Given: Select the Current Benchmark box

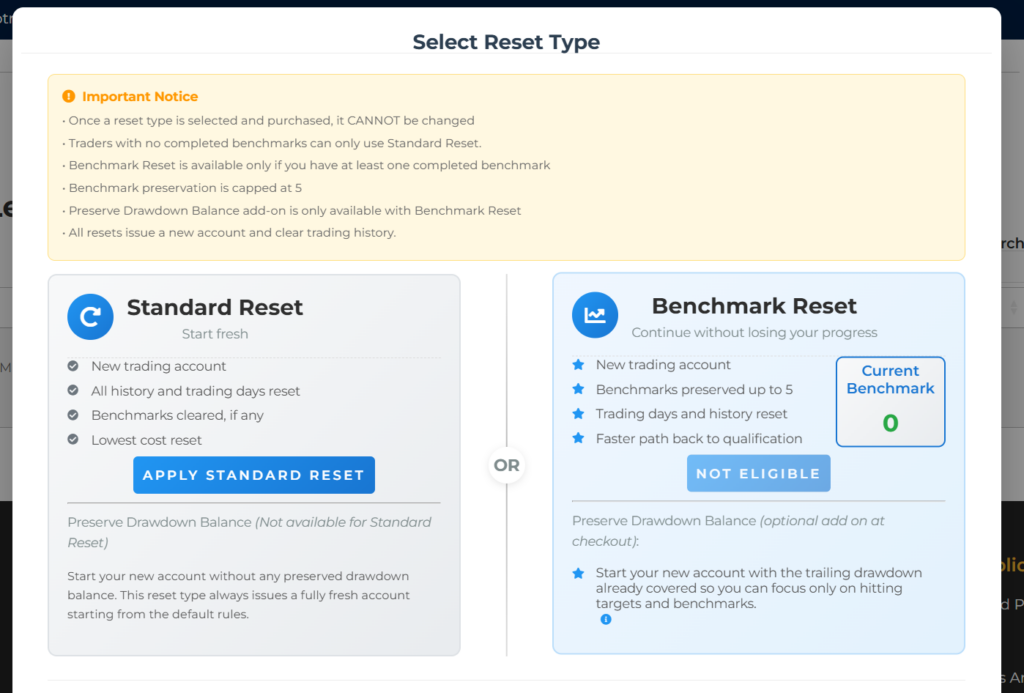Looking at the screenshot, I should (x=890, y=401).
